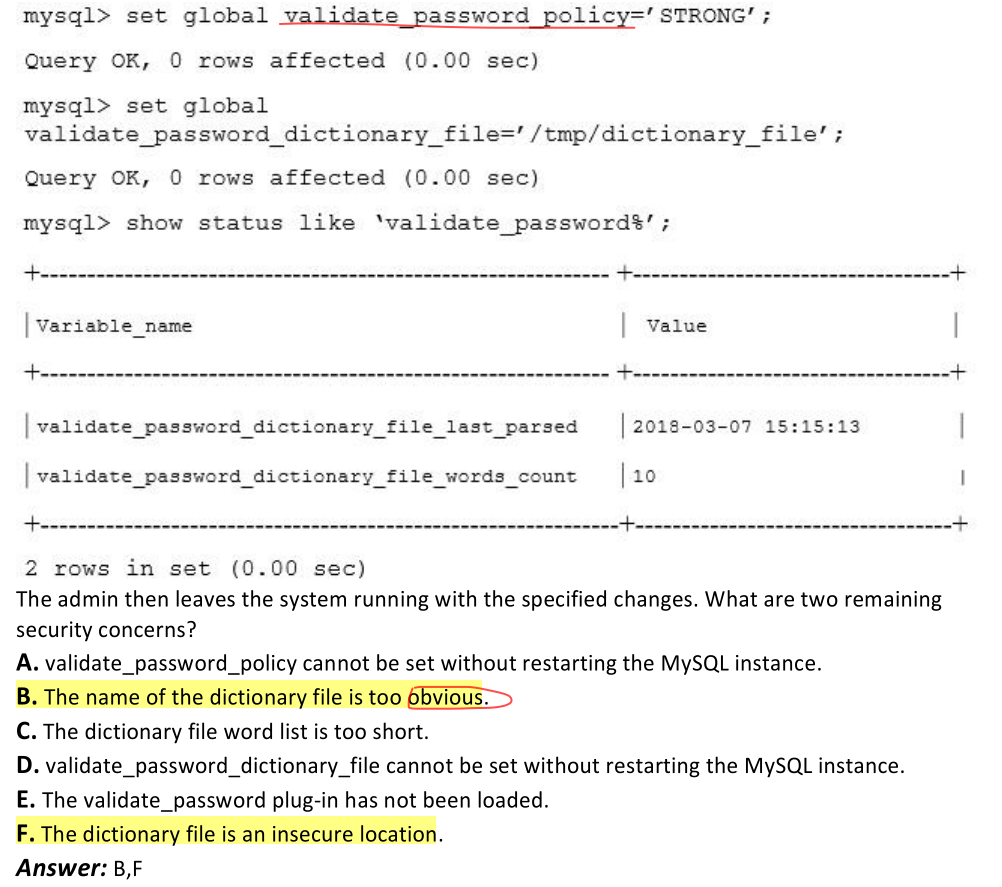Select highlighted option F about insecure location

pos(229,834)
